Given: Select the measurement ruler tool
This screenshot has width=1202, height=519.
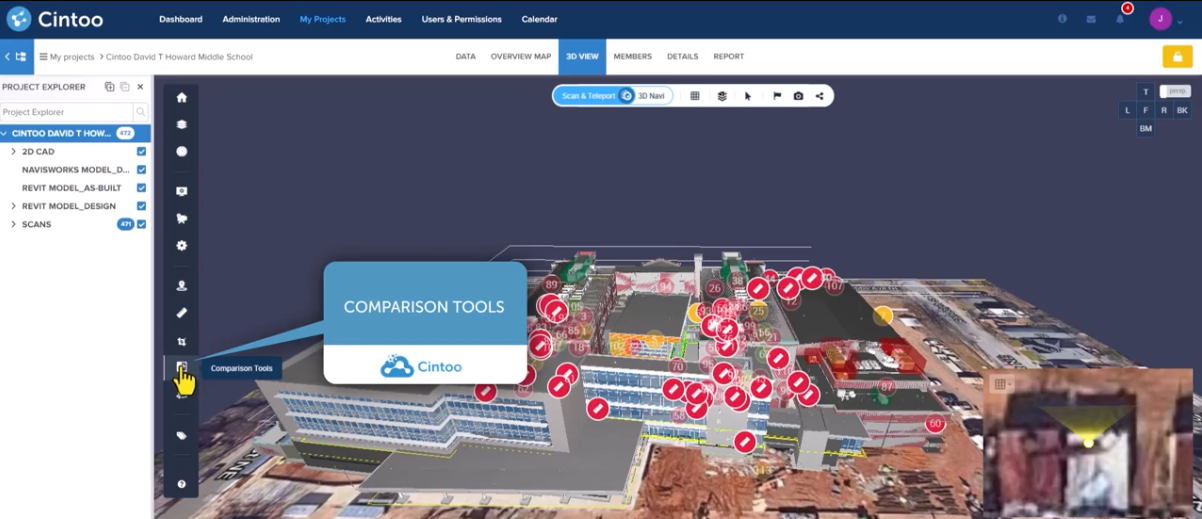Looking at the screenshot, I should (x=181, y=313).
